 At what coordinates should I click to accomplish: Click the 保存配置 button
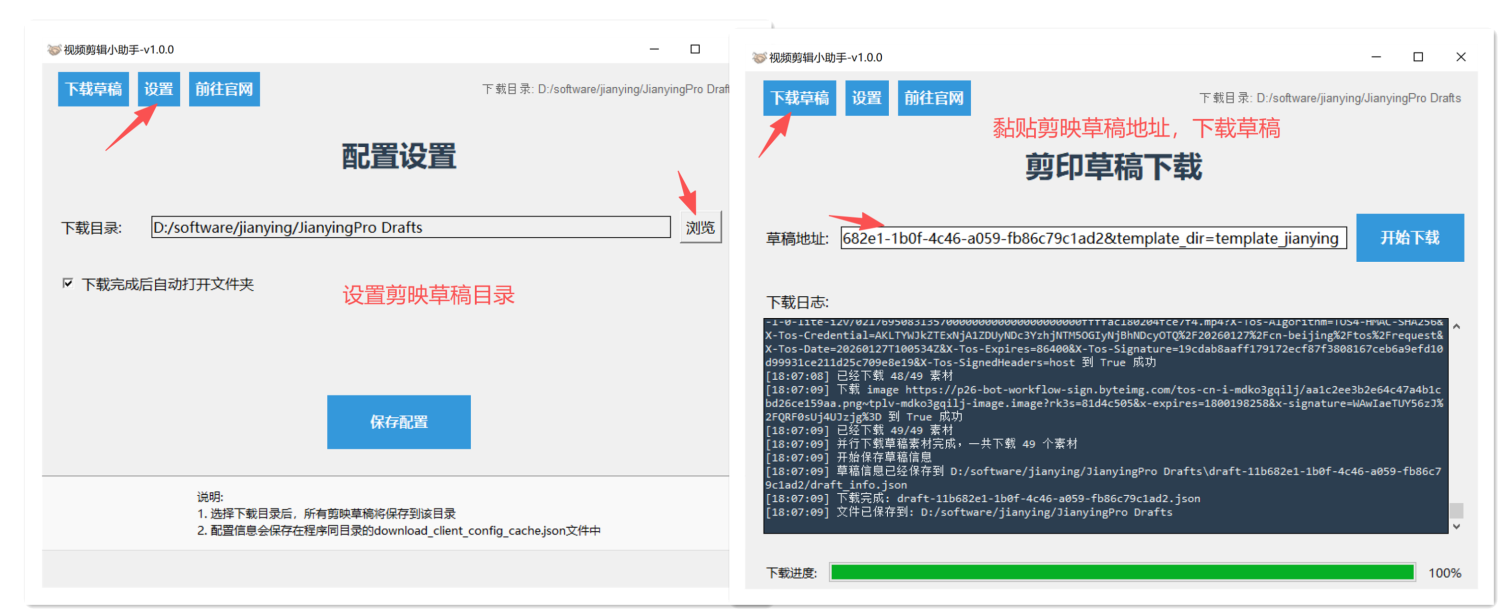click(x=399, y=422)
